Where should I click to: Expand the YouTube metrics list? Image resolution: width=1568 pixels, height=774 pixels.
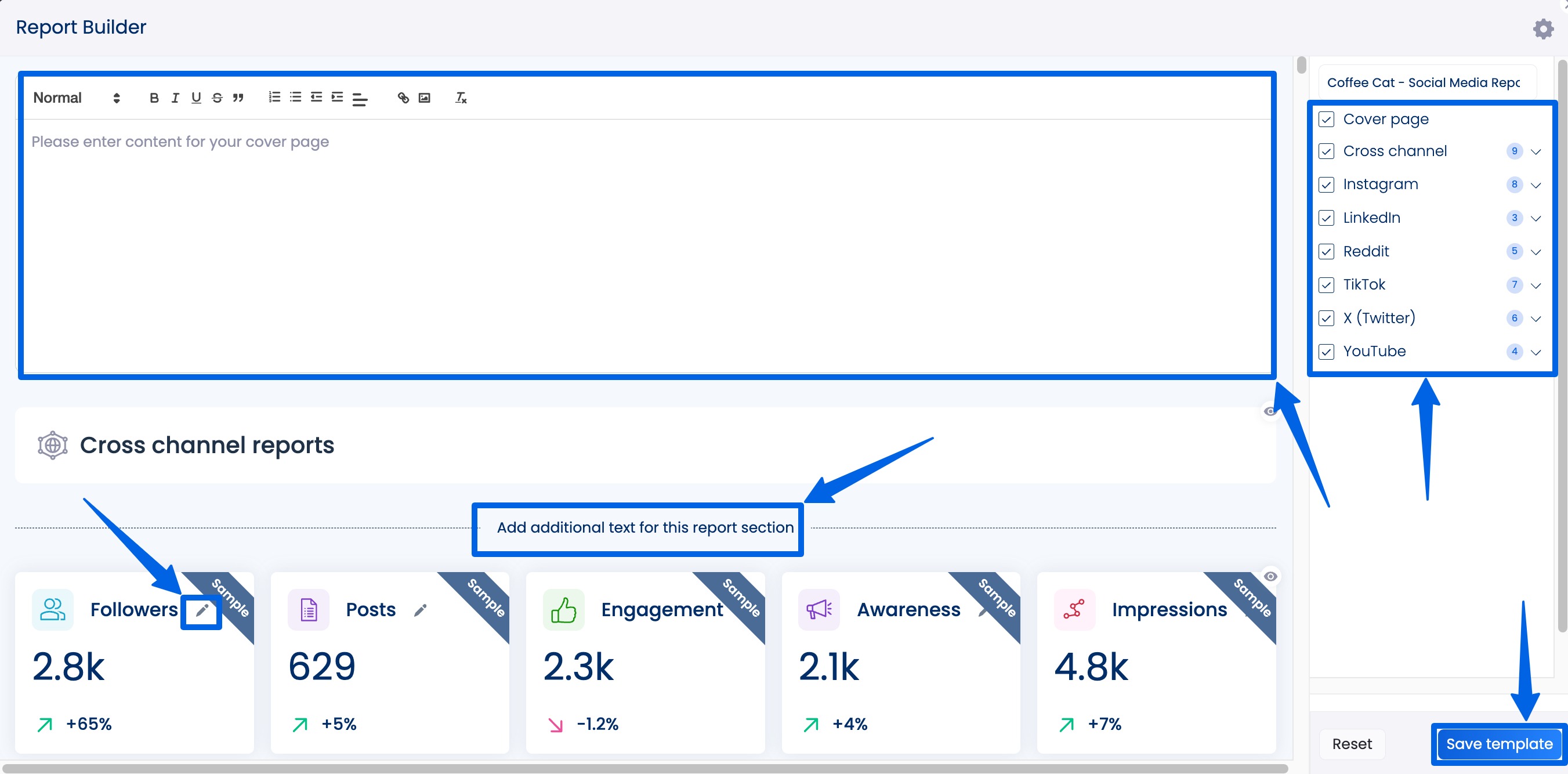1536,352
